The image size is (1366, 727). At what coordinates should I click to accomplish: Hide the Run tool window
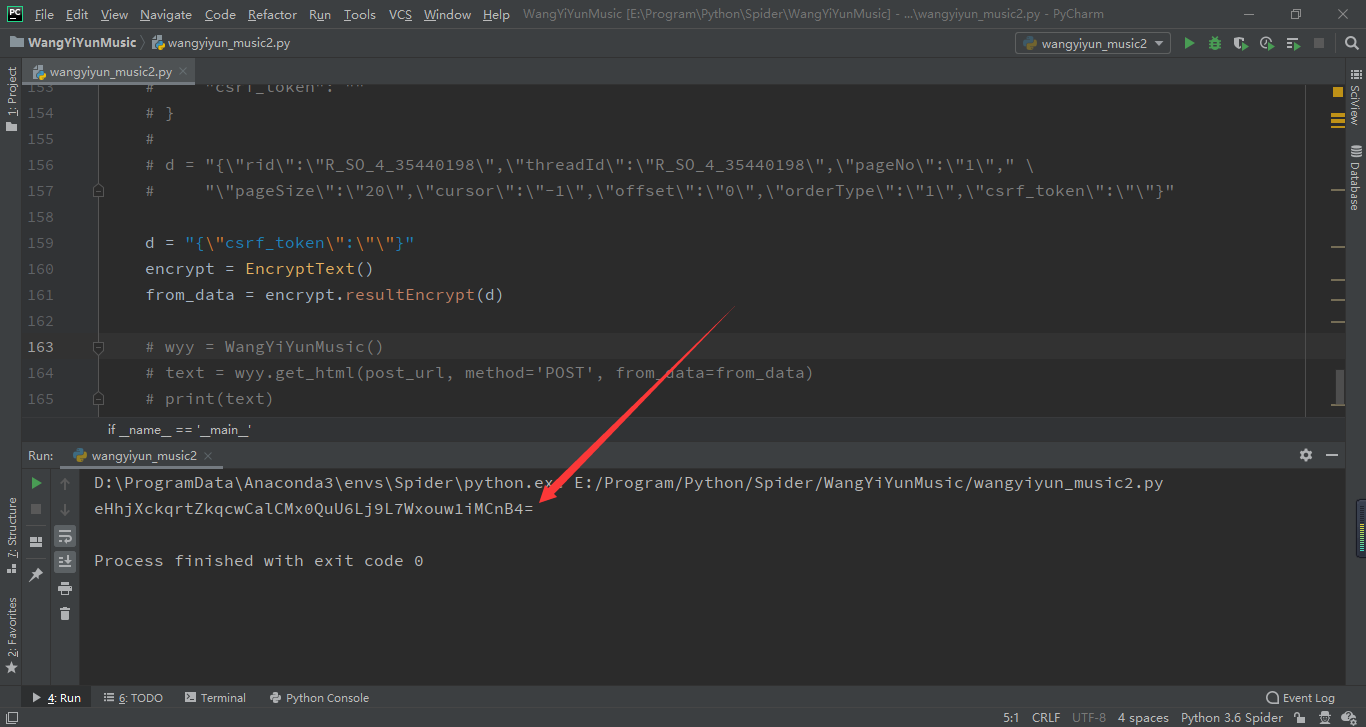1331,455
